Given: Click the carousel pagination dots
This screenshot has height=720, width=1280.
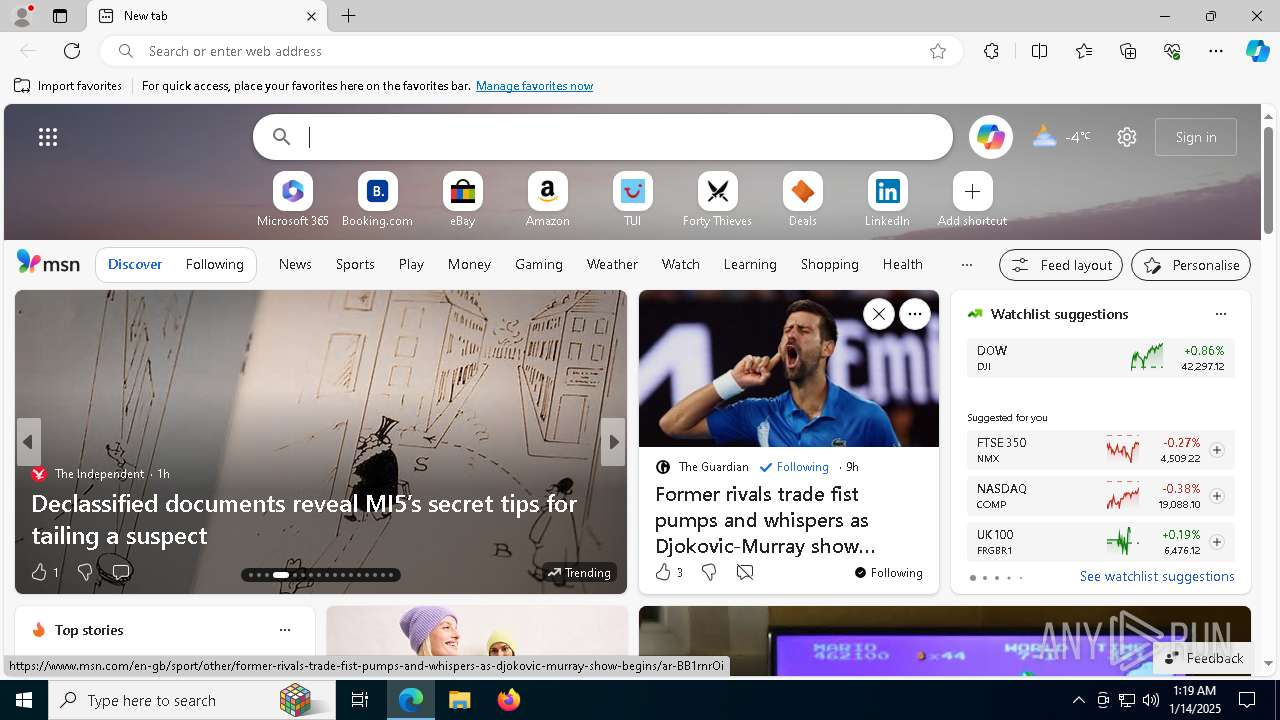Looking at the screenshot, I should pos(321,575).
